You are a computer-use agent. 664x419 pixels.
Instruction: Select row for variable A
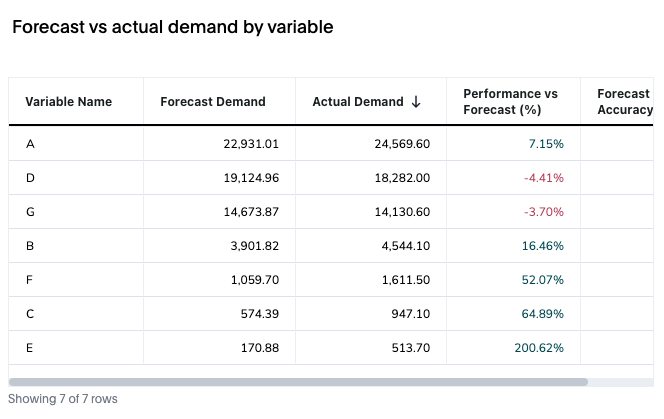(x=30, y=144)
